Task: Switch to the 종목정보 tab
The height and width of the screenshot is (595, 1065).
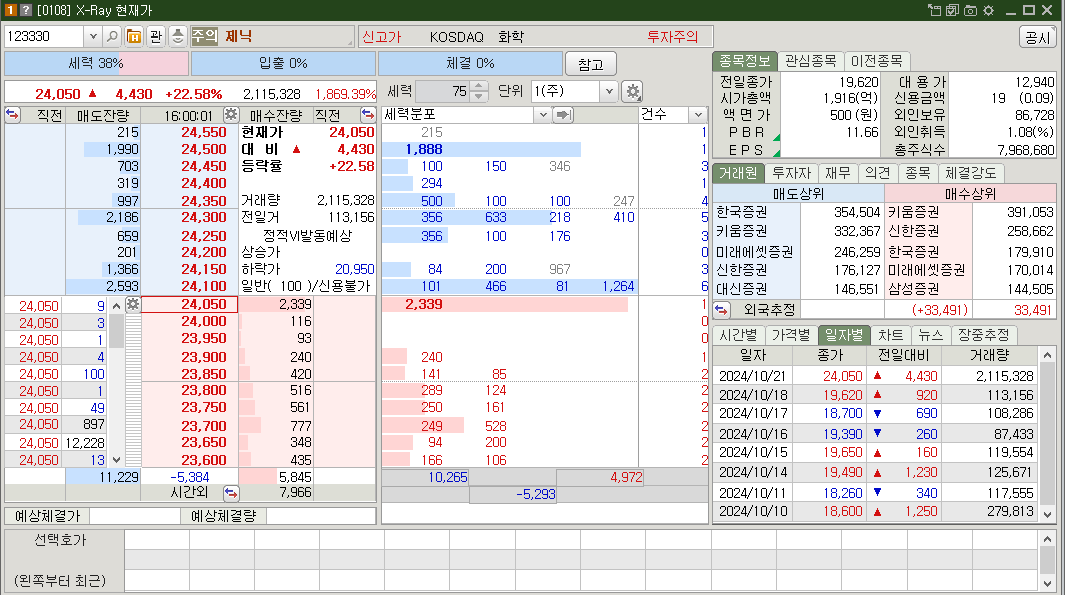Action: [x=744, y=61]
